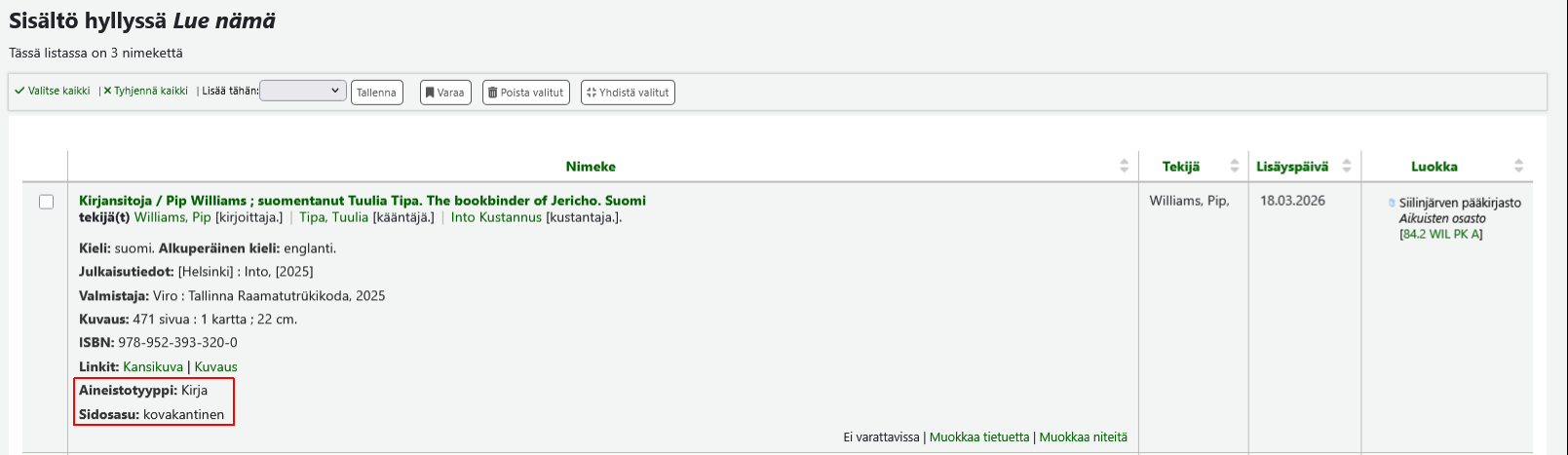Sort by Luokka using its sort arrows
This screenshot has height=455, width=1568.
[1518, 167]
